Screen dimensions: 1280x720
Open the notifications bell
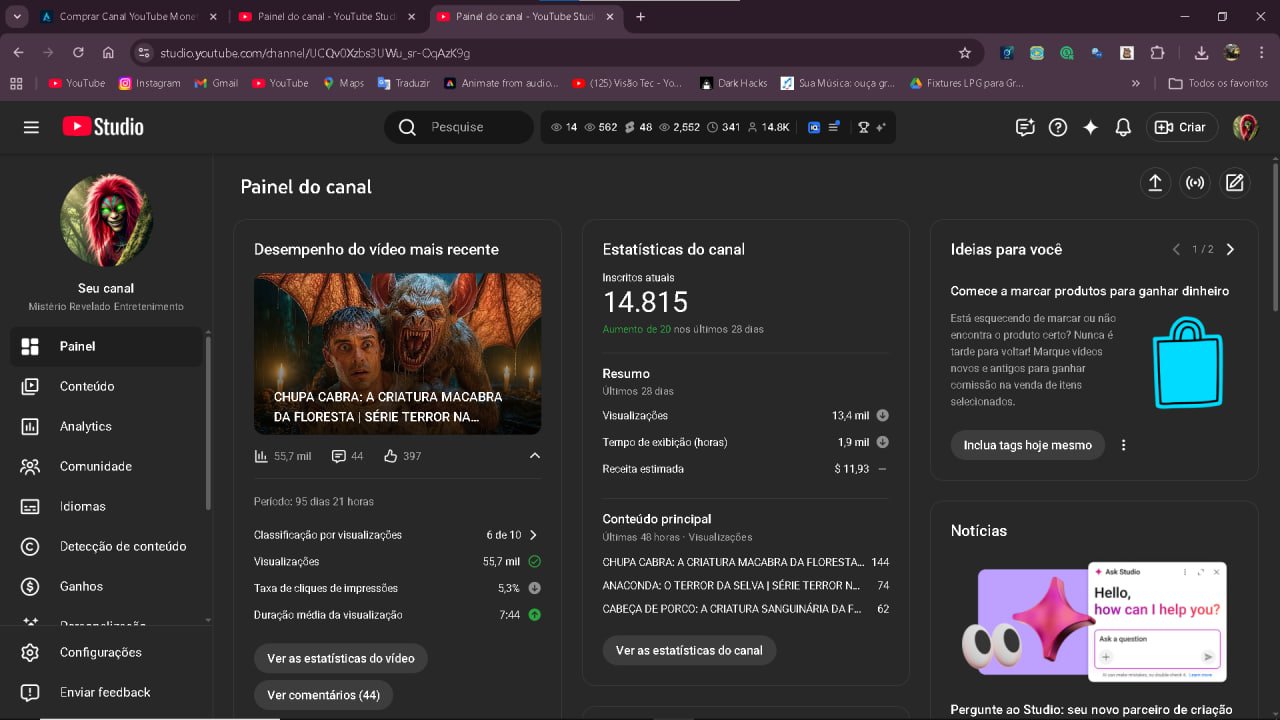pyautogui.click(x=1123, y=127)
